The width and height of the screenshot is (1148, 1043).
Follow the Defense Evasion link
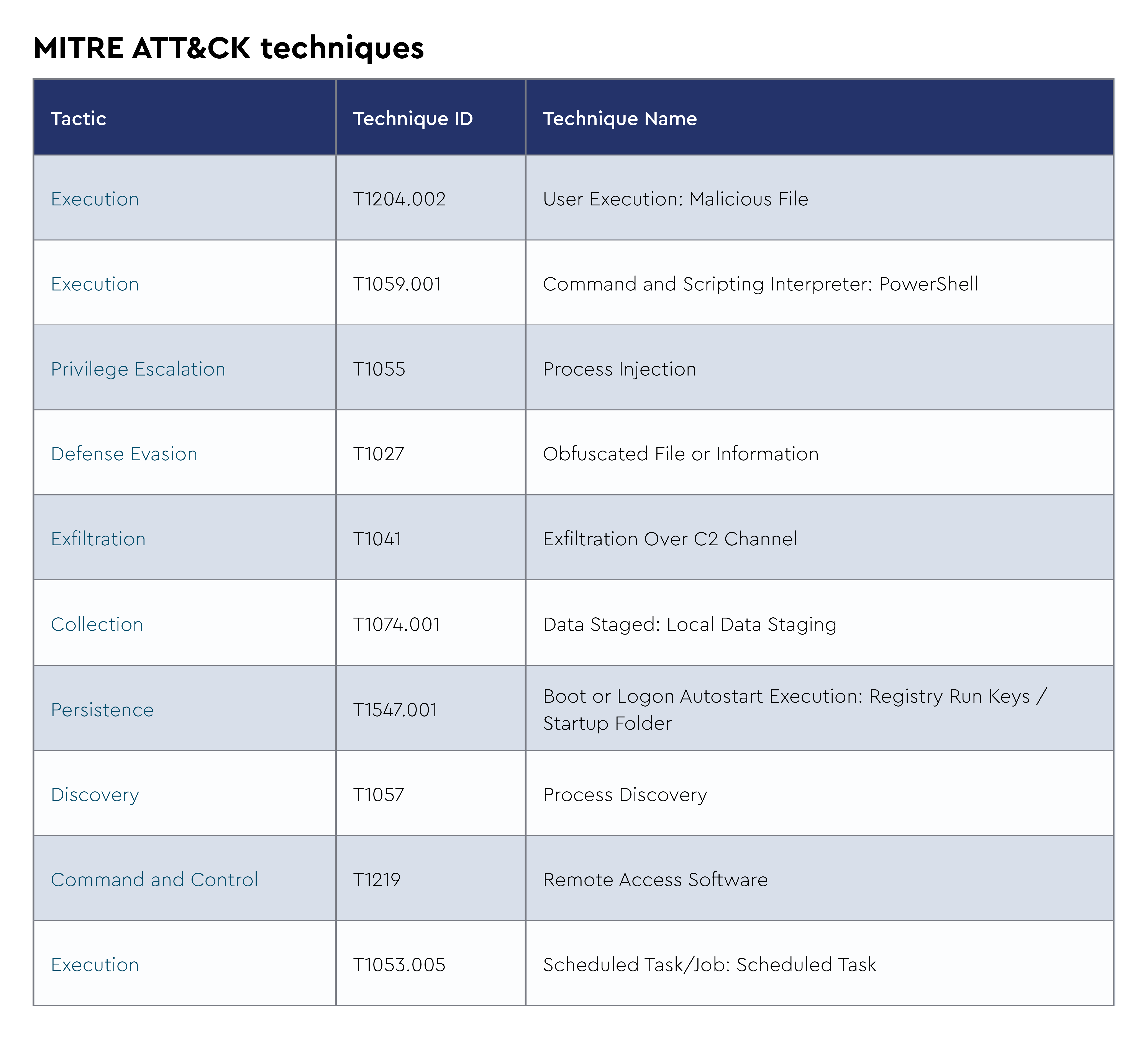point(124,454)
